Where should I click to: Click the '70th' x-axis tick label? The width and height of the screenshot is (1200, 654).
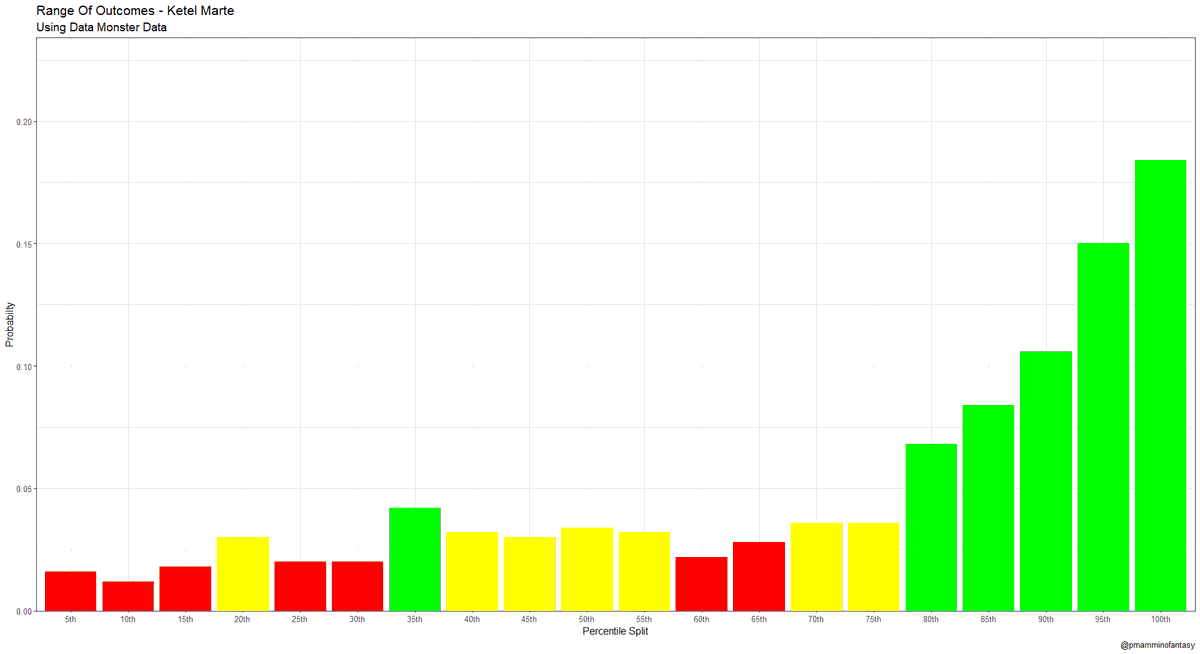[x=816, y=620]
